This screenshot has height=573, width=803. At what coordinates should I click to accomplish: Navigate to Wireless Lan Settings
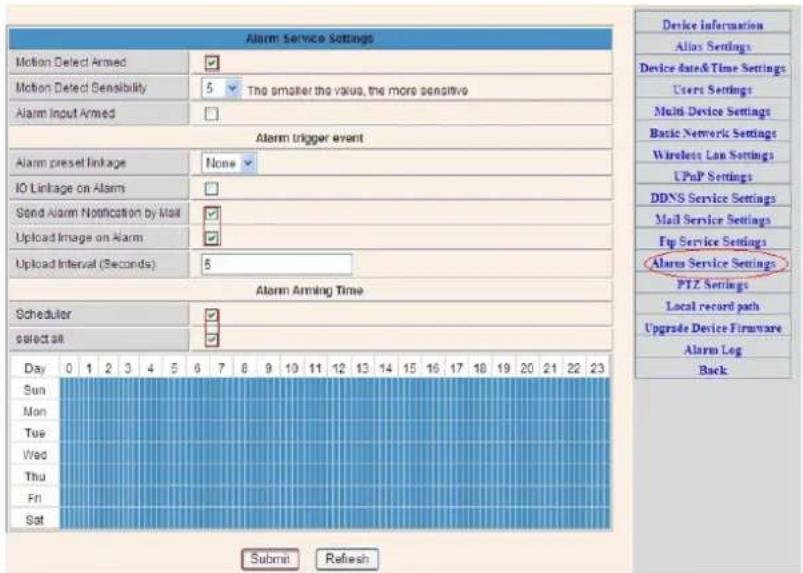click(x=713, y=155)
